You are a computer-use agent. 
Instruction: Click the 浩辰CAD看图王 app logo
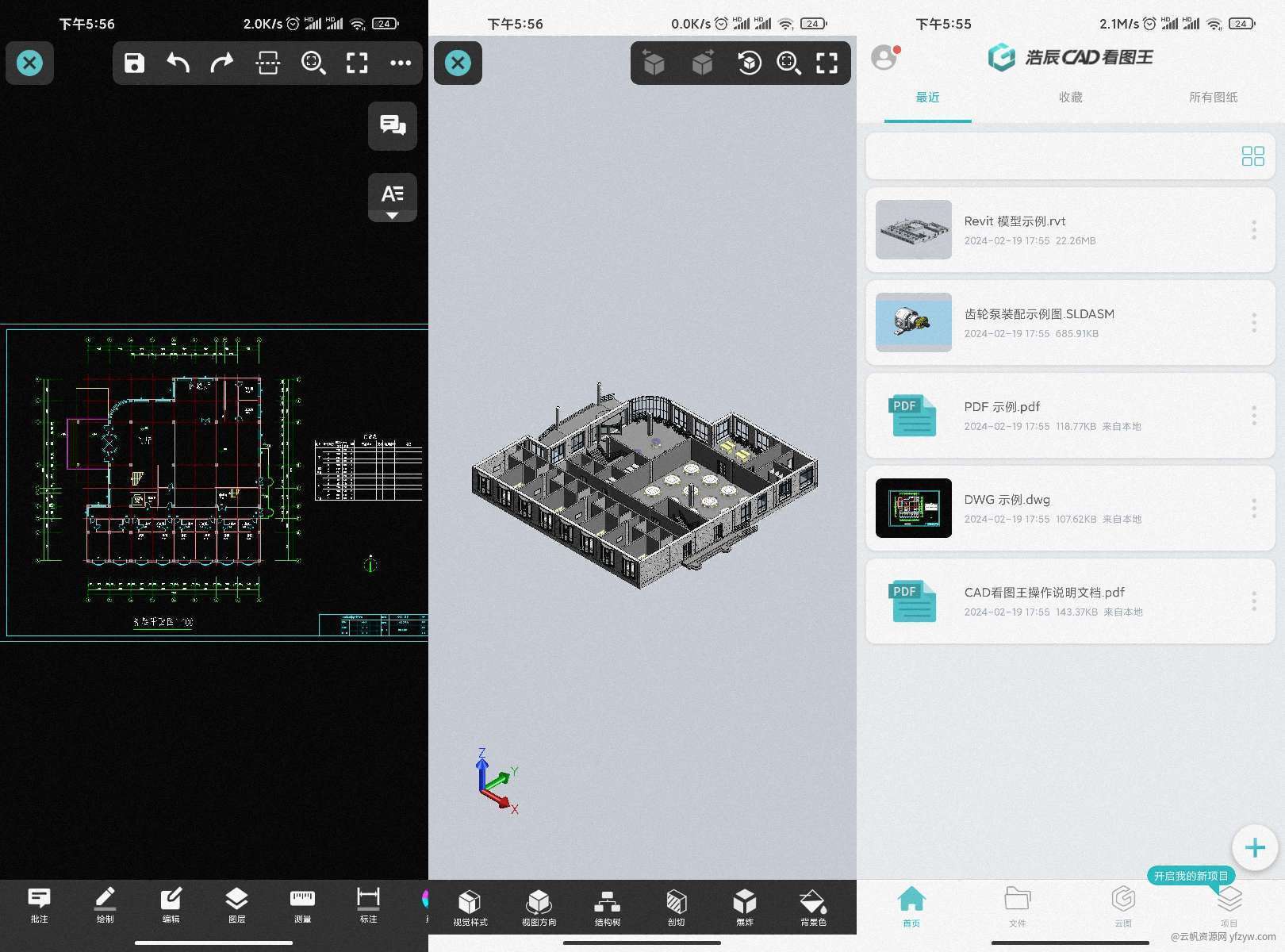click(1070, 57)
